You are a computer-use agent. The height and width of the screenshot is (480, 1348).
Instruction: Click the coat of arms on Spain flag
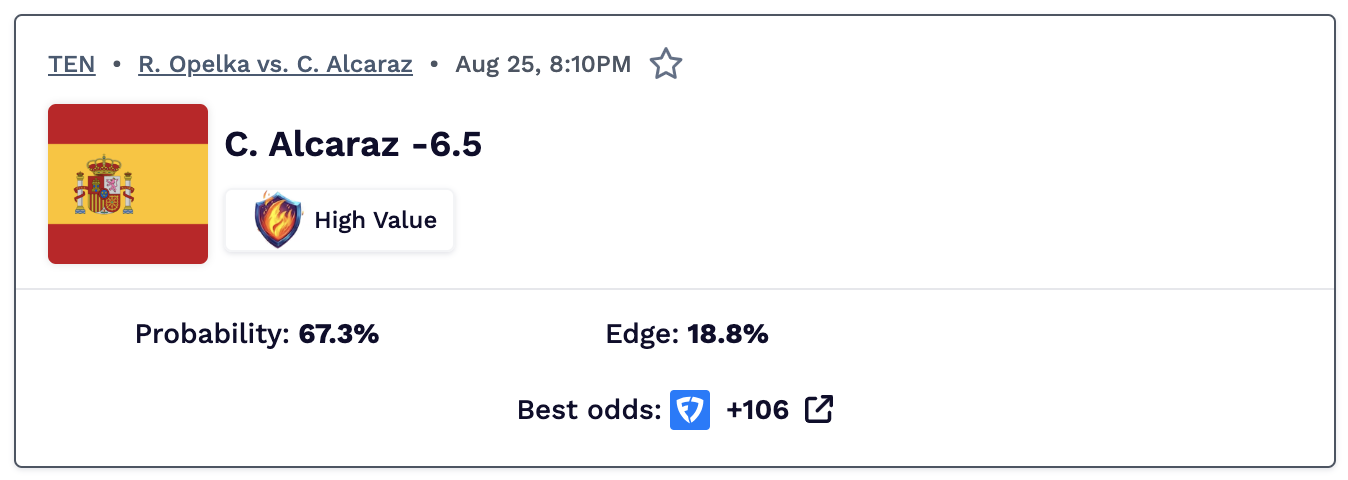(104, 185)
